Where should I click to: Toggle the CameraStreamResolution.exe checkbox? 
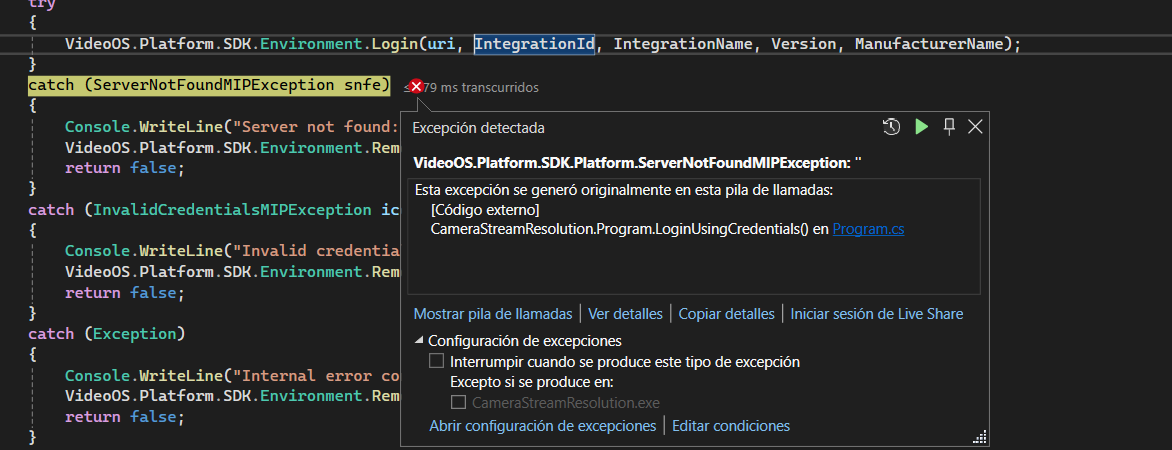(x=458, y=403)
